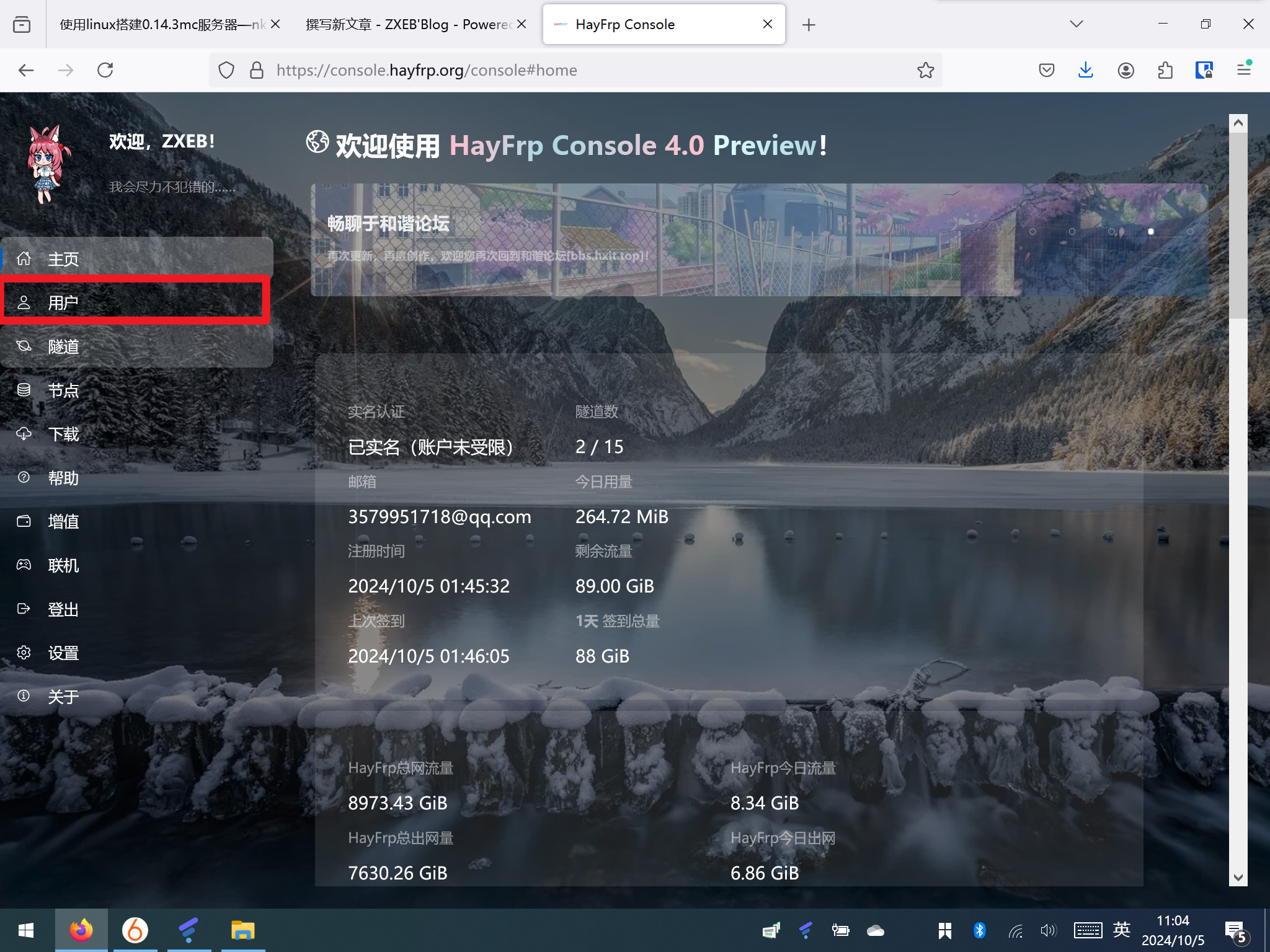
Task: Click the question mark icon beside 帮助
Action: 24,477
